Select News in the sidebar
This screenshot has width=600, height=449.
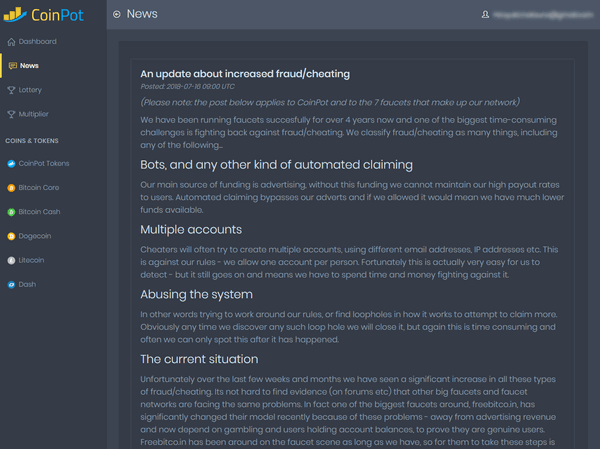[53, 65]
